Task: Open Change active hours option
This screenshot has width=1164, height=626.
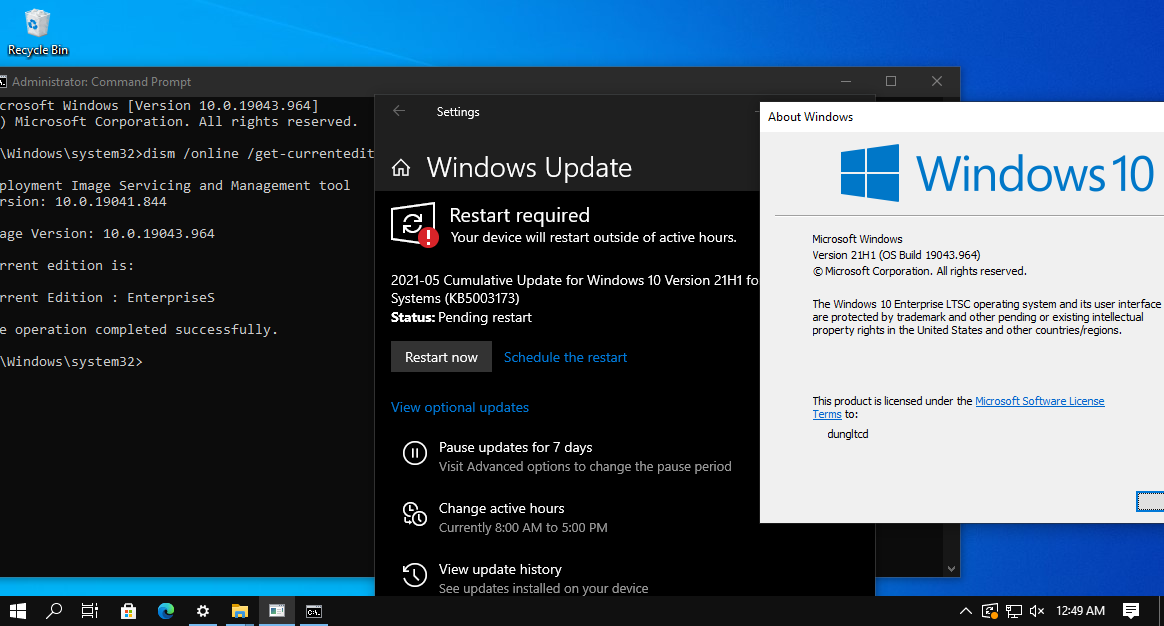Action: 501,508
